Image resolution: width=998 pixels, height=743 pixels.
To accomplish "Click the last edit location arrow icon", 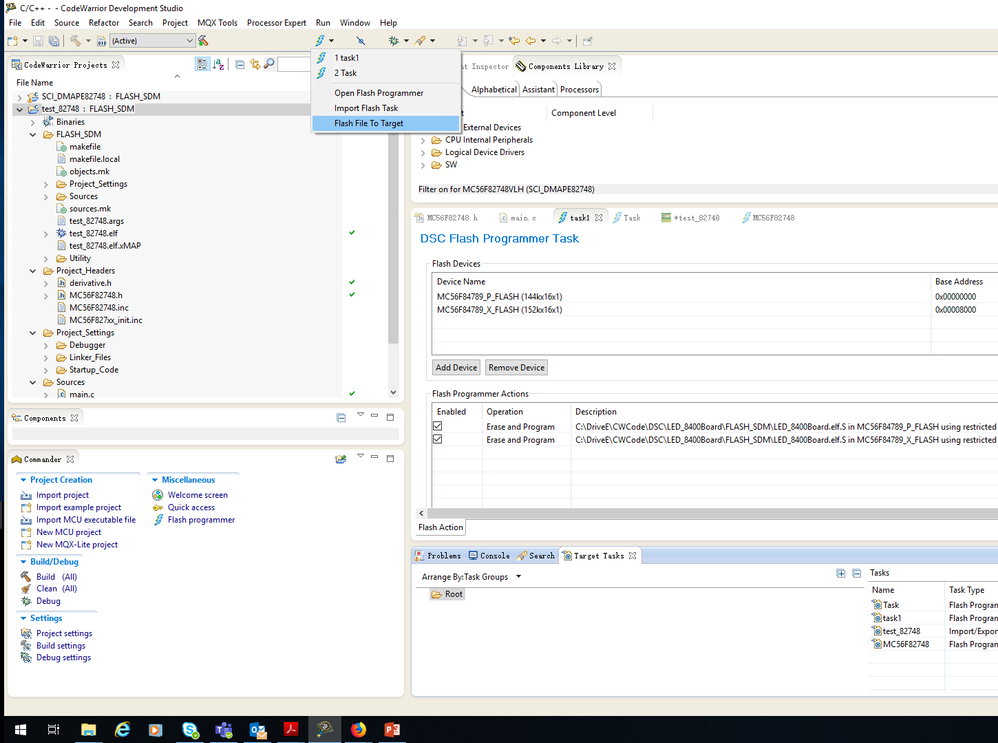I will pos(514,41).
